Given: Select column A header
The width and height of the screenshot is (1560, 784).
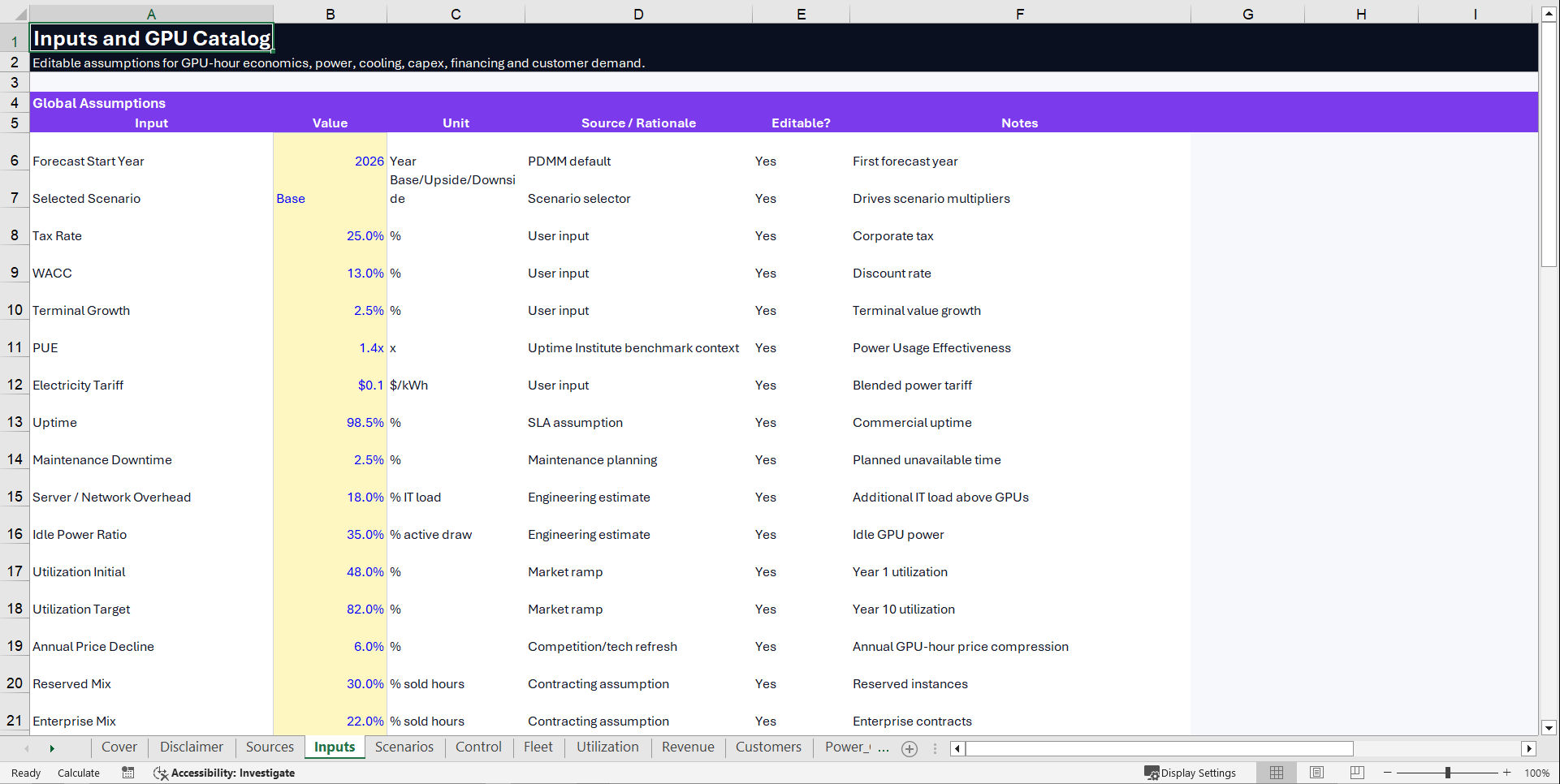Looking at the screenshot, I should pyautogui.click(x=151, y=14).
